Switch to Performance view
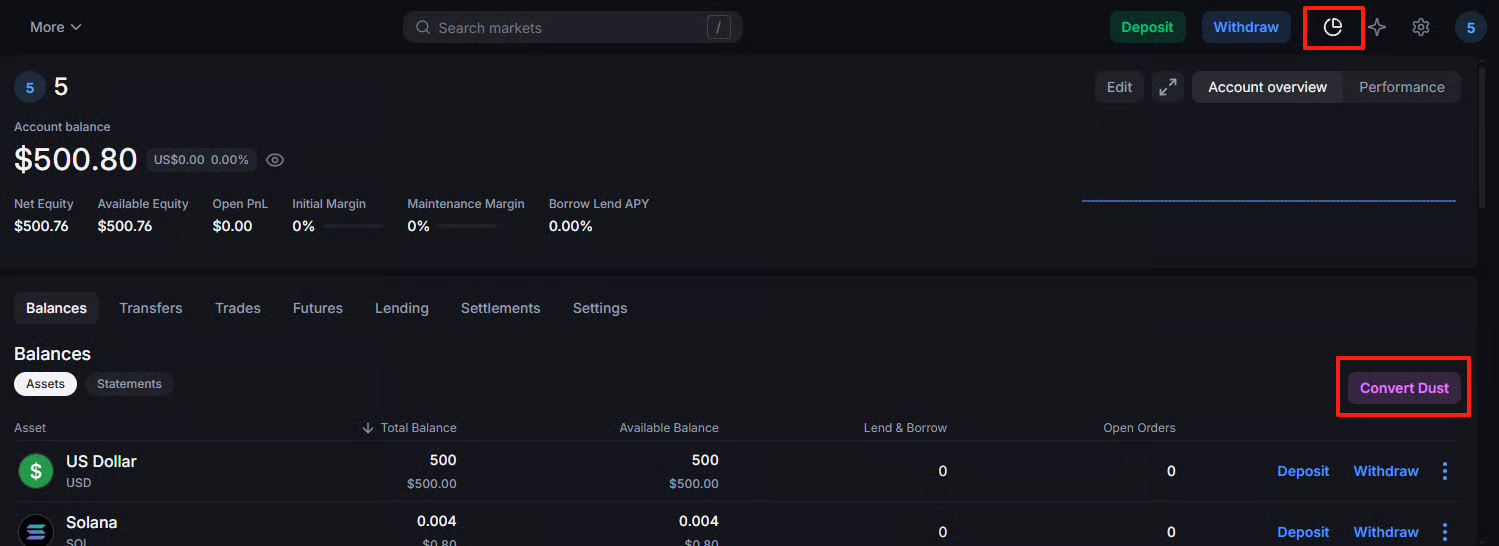This screenshot has height=546, width=1499. coord(1401,87)
